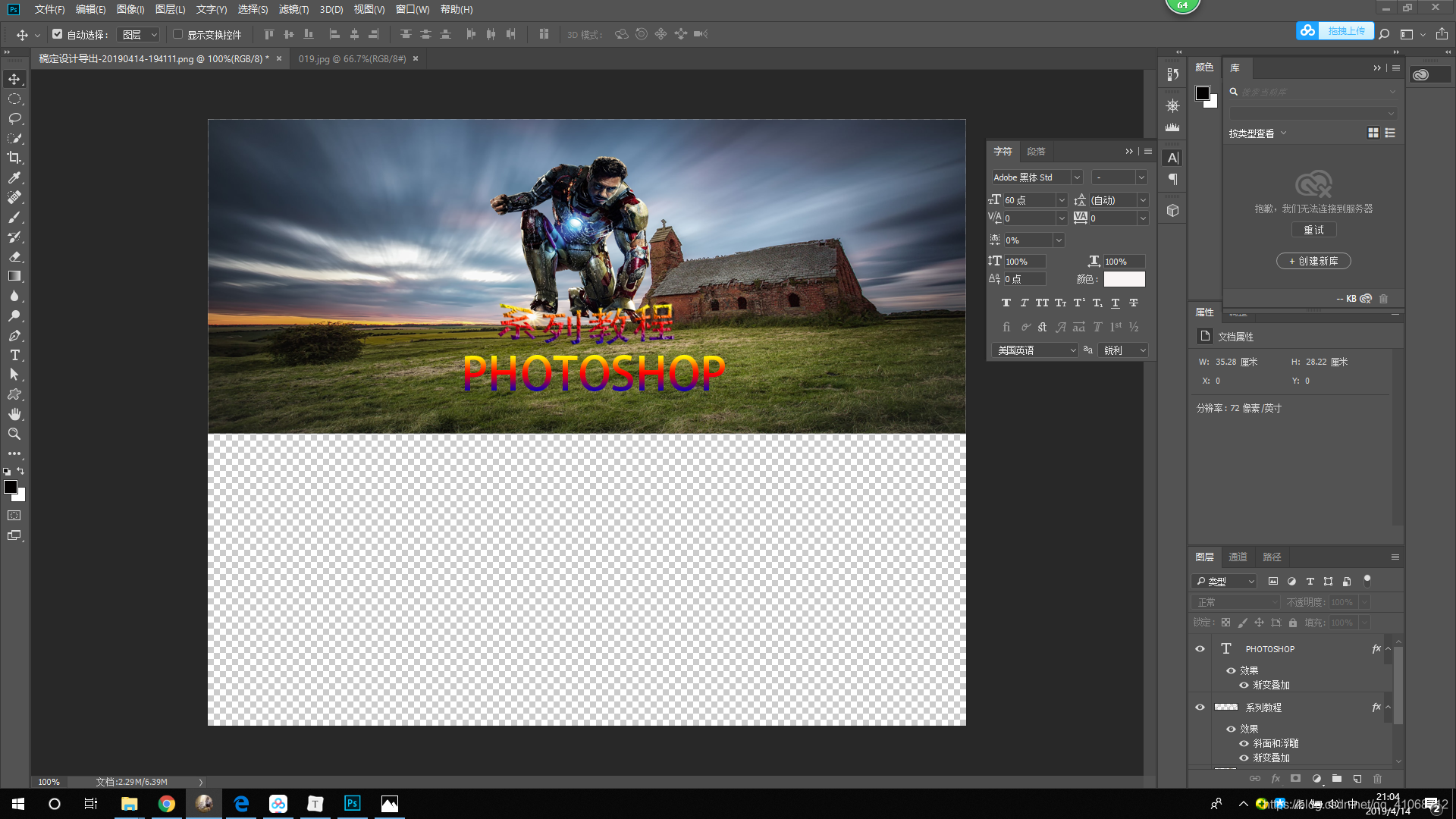Image resolution: width=1456 pixels, height=819 pixels.
Task: Switch library to grid view icon
Action: tap(1373, 133)
